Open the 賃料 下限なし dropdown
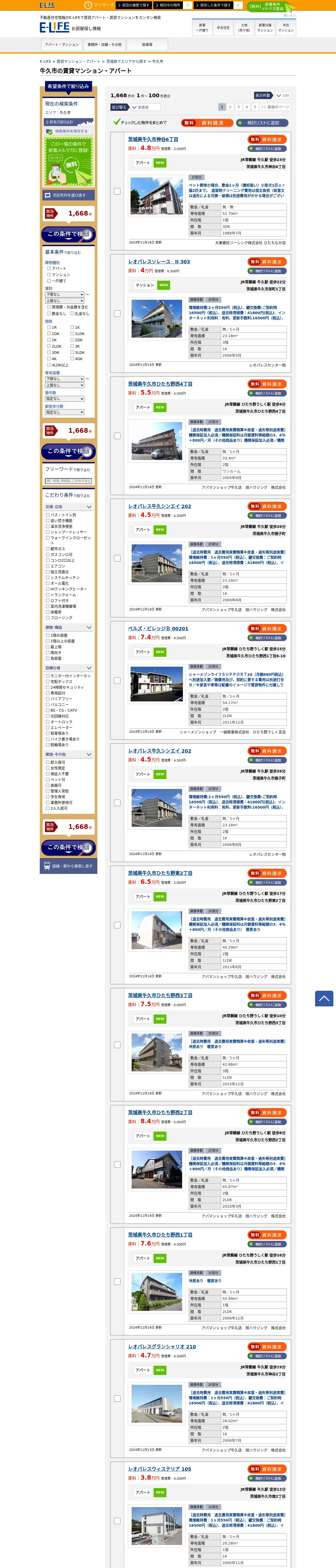Screen dimensions: 336x1568 [x=65, y=294]
